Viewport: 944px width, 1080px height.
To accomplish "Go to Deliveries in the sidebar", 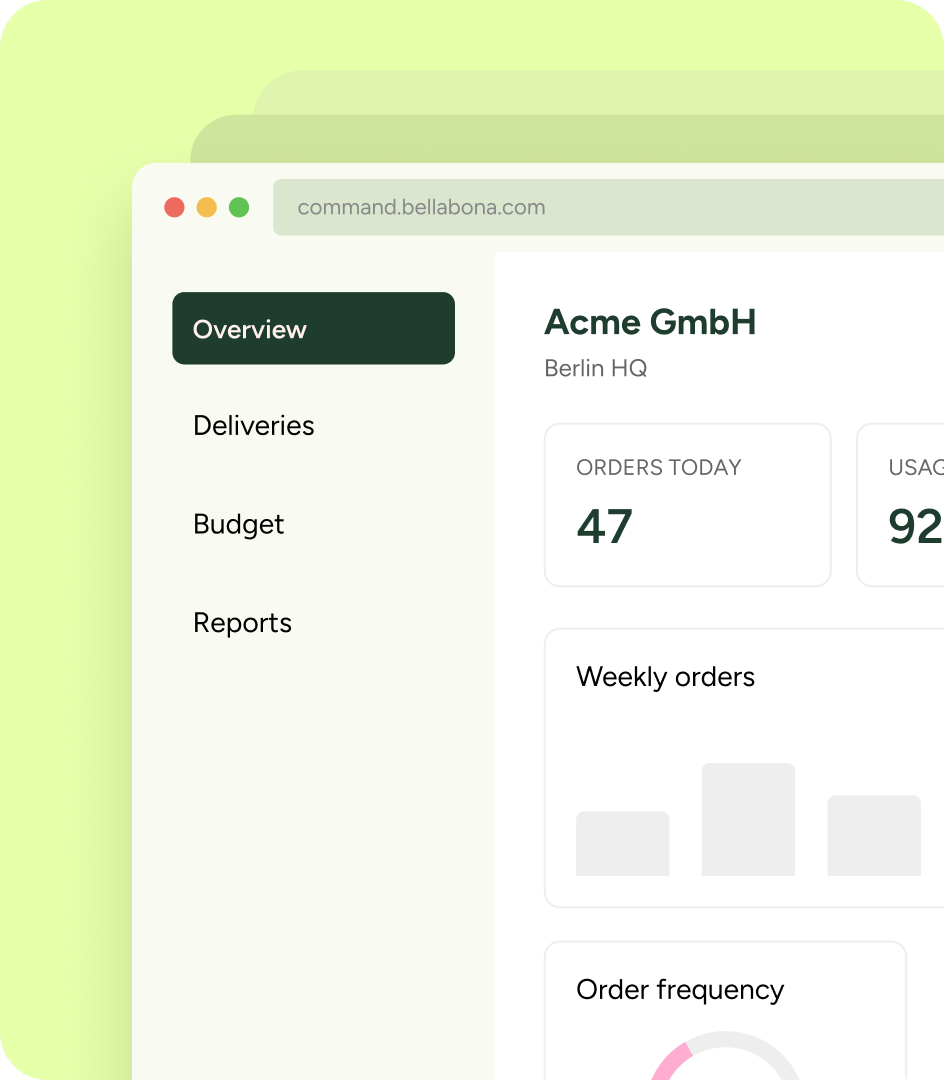I will [x=253, y=426].
